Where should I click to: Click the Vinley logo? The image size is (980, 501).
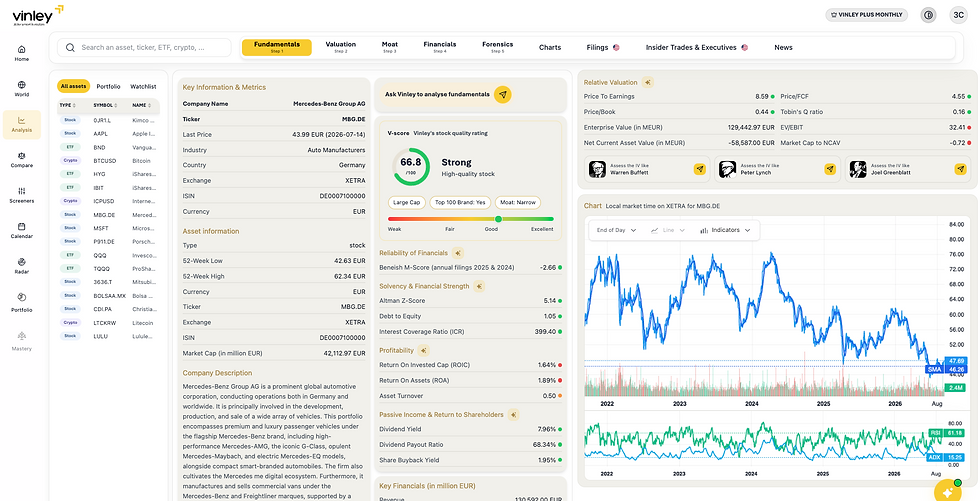[x=38, y=14]
